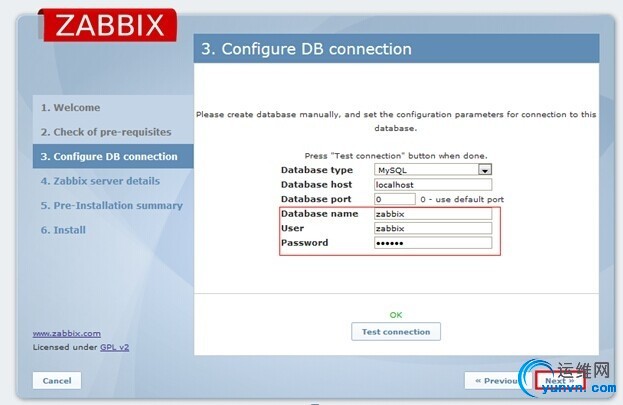The width and height of the screenshot is (623, 405).
Task: Focus the Password input field
Action: (433, 243)
